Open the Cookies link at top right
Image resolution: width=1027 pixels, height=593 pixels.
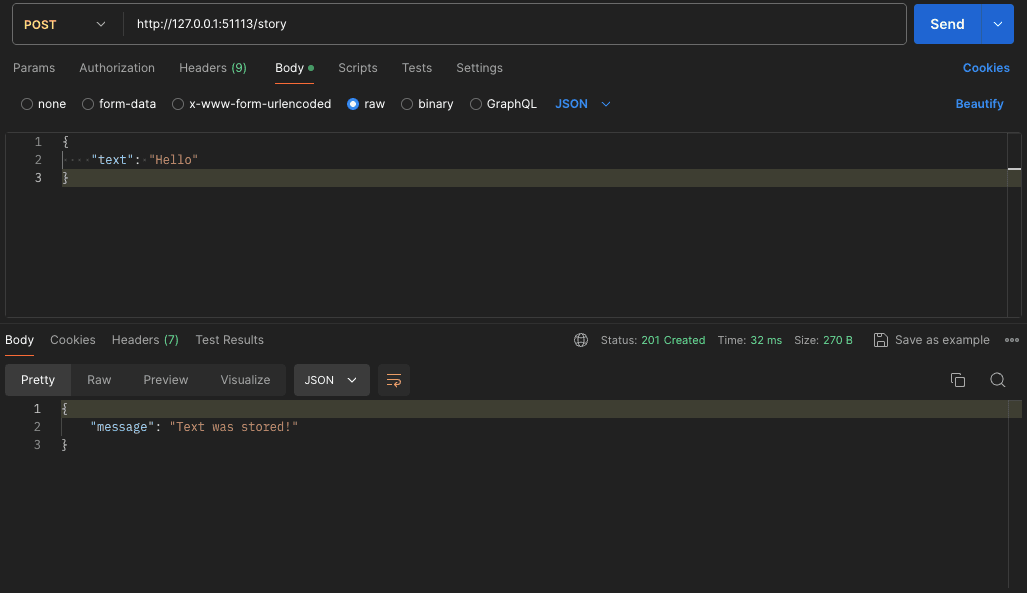pyautogui.click(x=986, y=68)
